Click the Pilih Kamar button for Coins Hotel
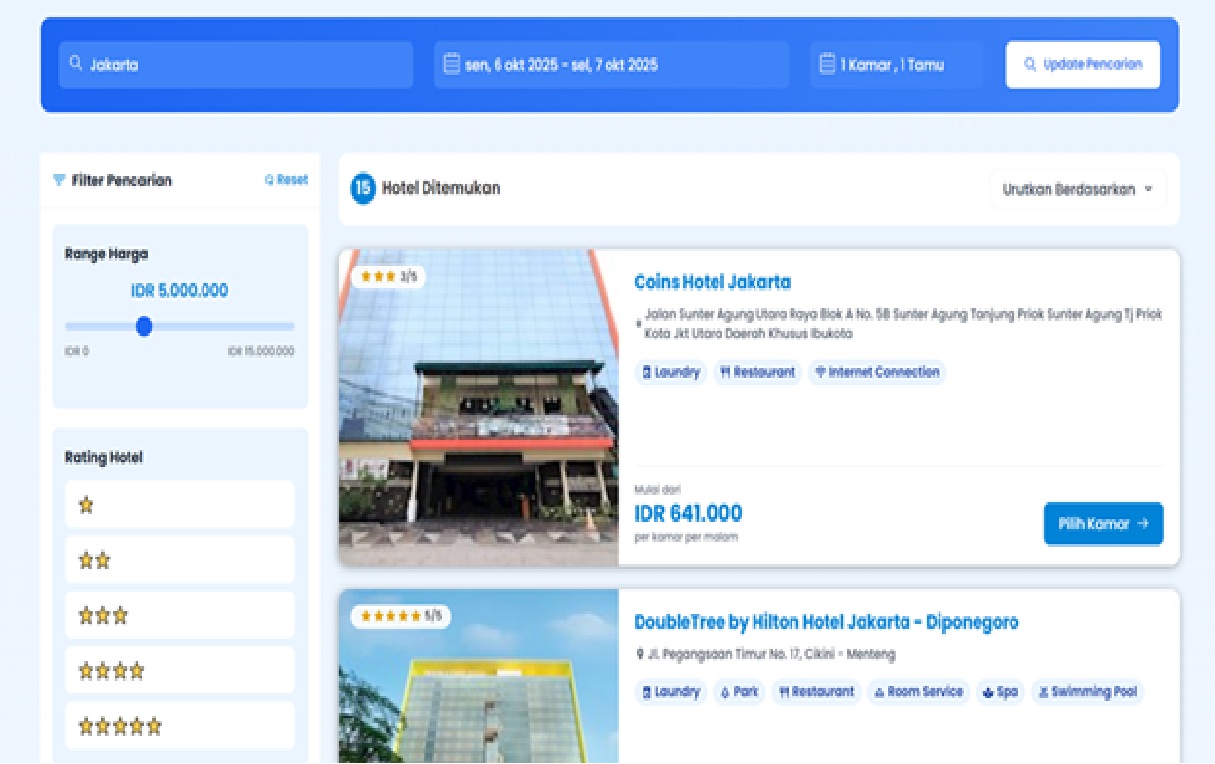This screenshot has height=764, width=1215. click(x=1103, y=524)
